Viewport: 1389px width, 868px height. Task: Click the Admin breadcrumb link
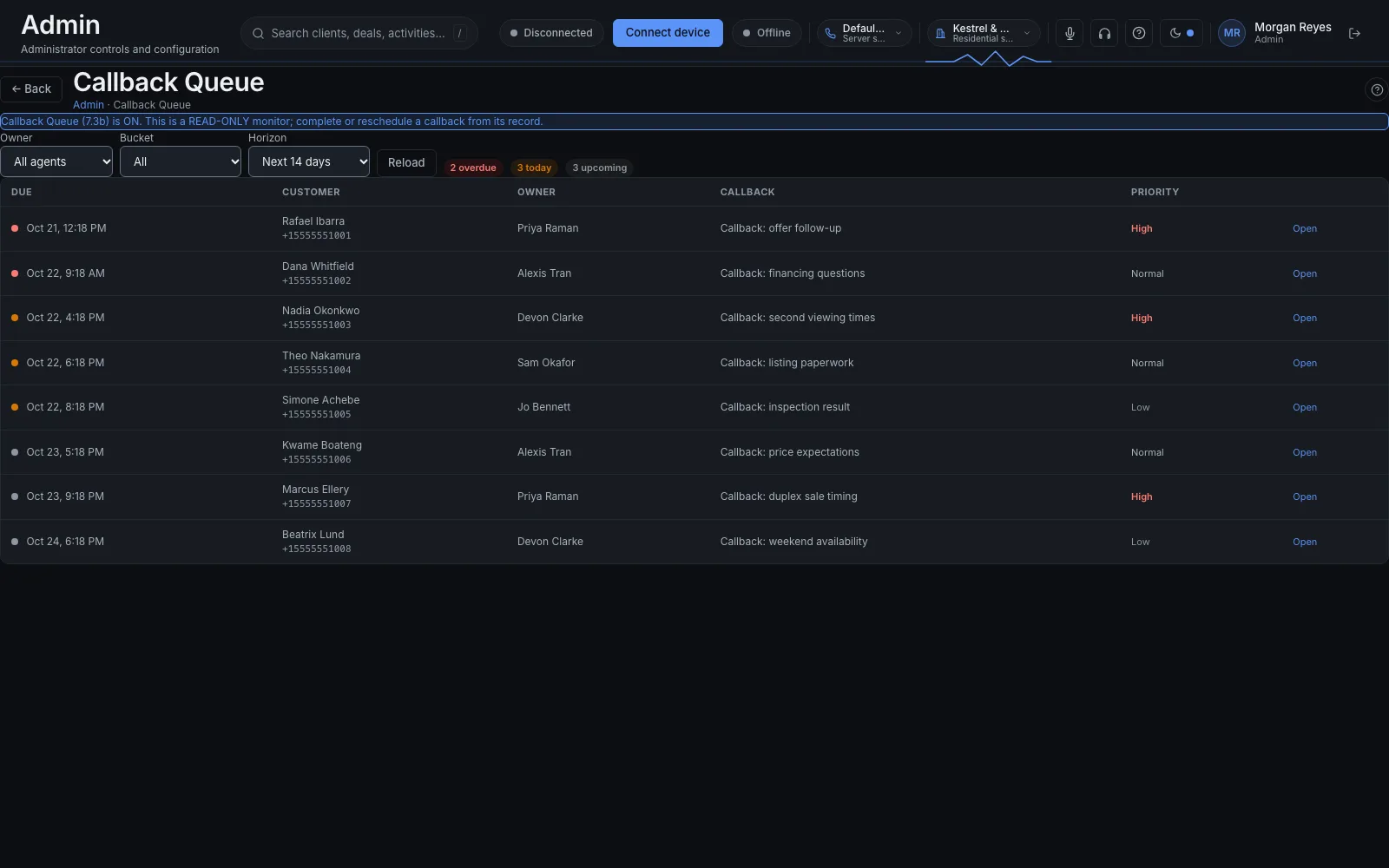tap(89, 105)
